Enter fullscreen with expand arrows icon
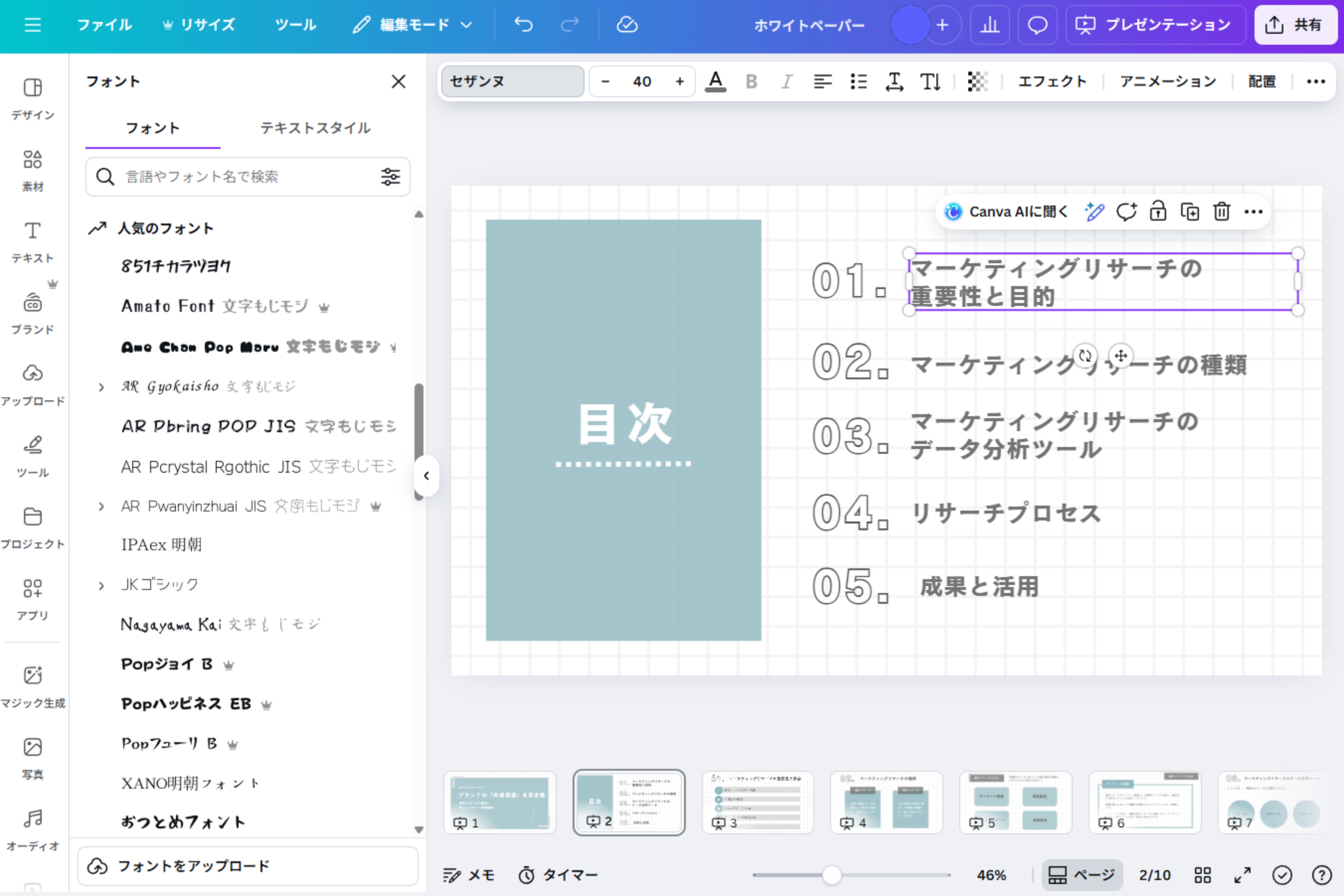This screenshot has width=1344, height=896. [1242, 875]
